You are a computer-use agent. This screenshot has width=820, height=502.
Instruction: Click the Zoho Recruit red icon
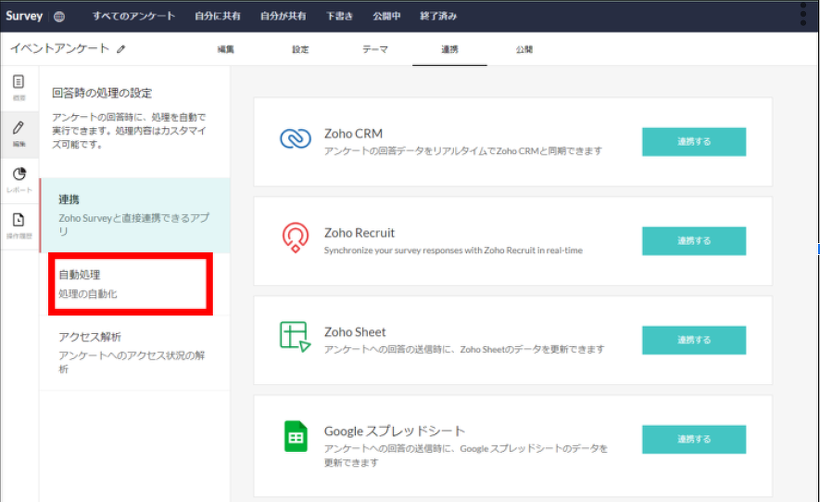pos(295,239)
